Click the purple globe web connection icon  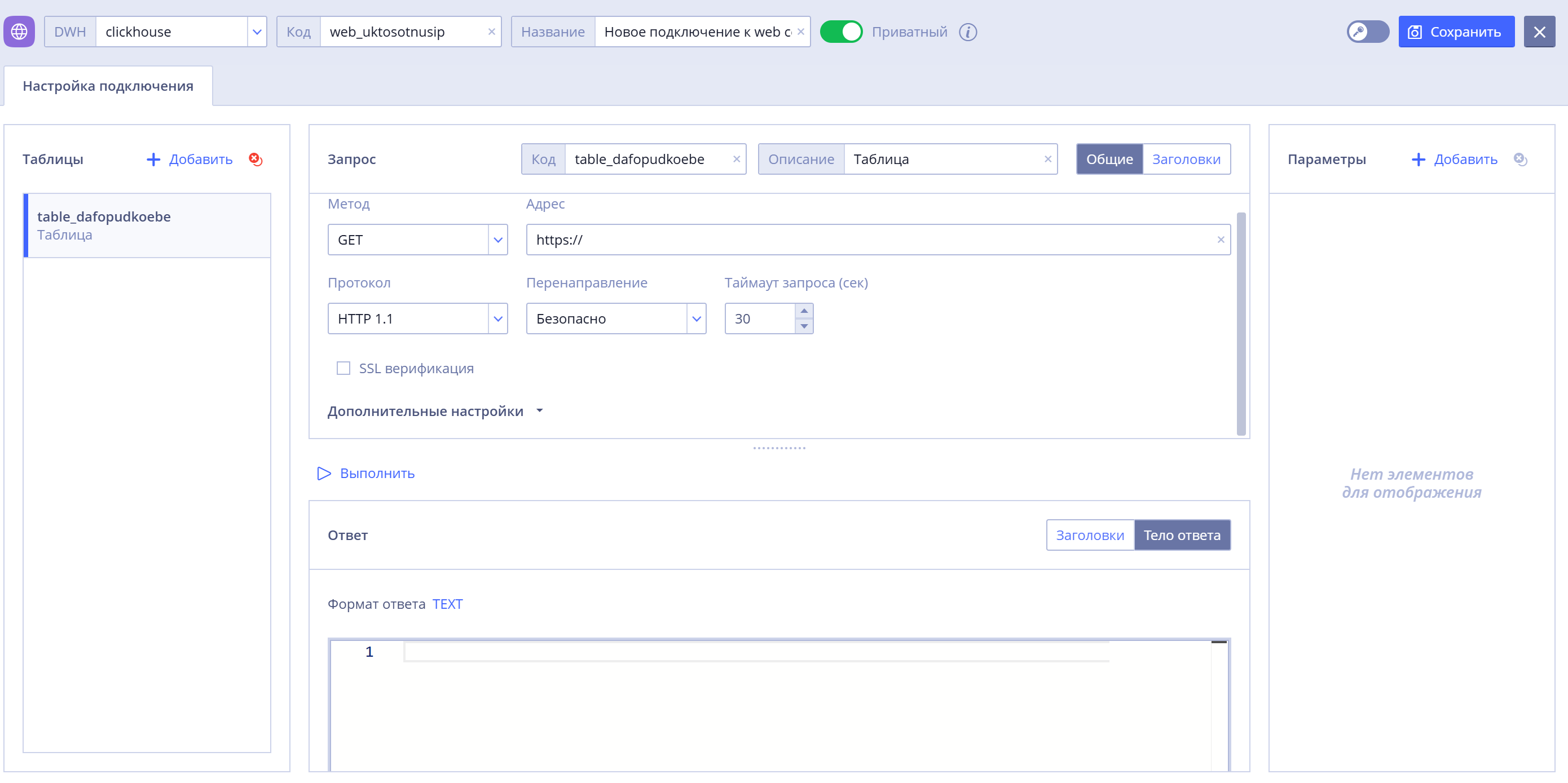tap(19, 32)
